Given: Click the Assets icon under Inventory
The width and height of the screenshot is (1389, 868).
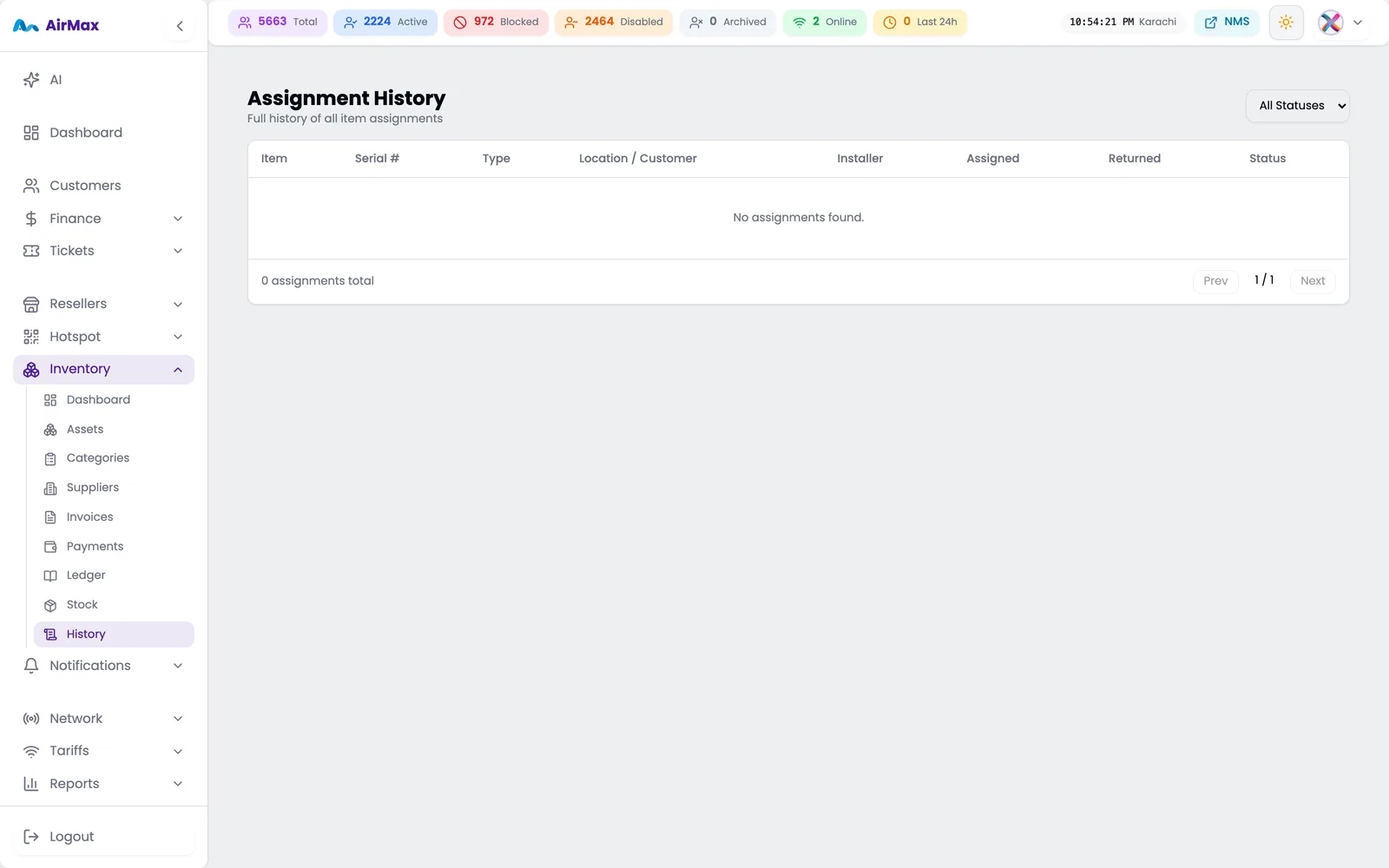Looking at the screenshot, I should pyautogui.click(x=50, y=430).
